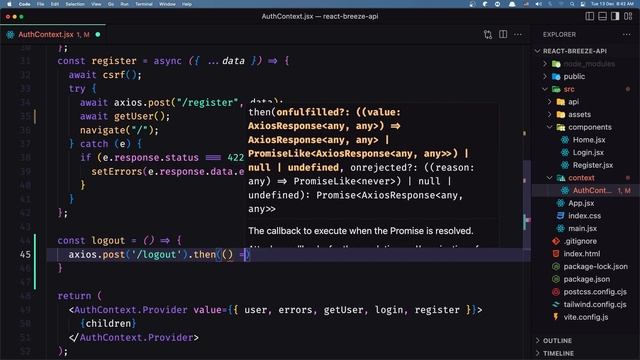Toggle secondary side bar layout icon
Image resolution: width=640 pixels, height=360 pixels.
[615, 16]
